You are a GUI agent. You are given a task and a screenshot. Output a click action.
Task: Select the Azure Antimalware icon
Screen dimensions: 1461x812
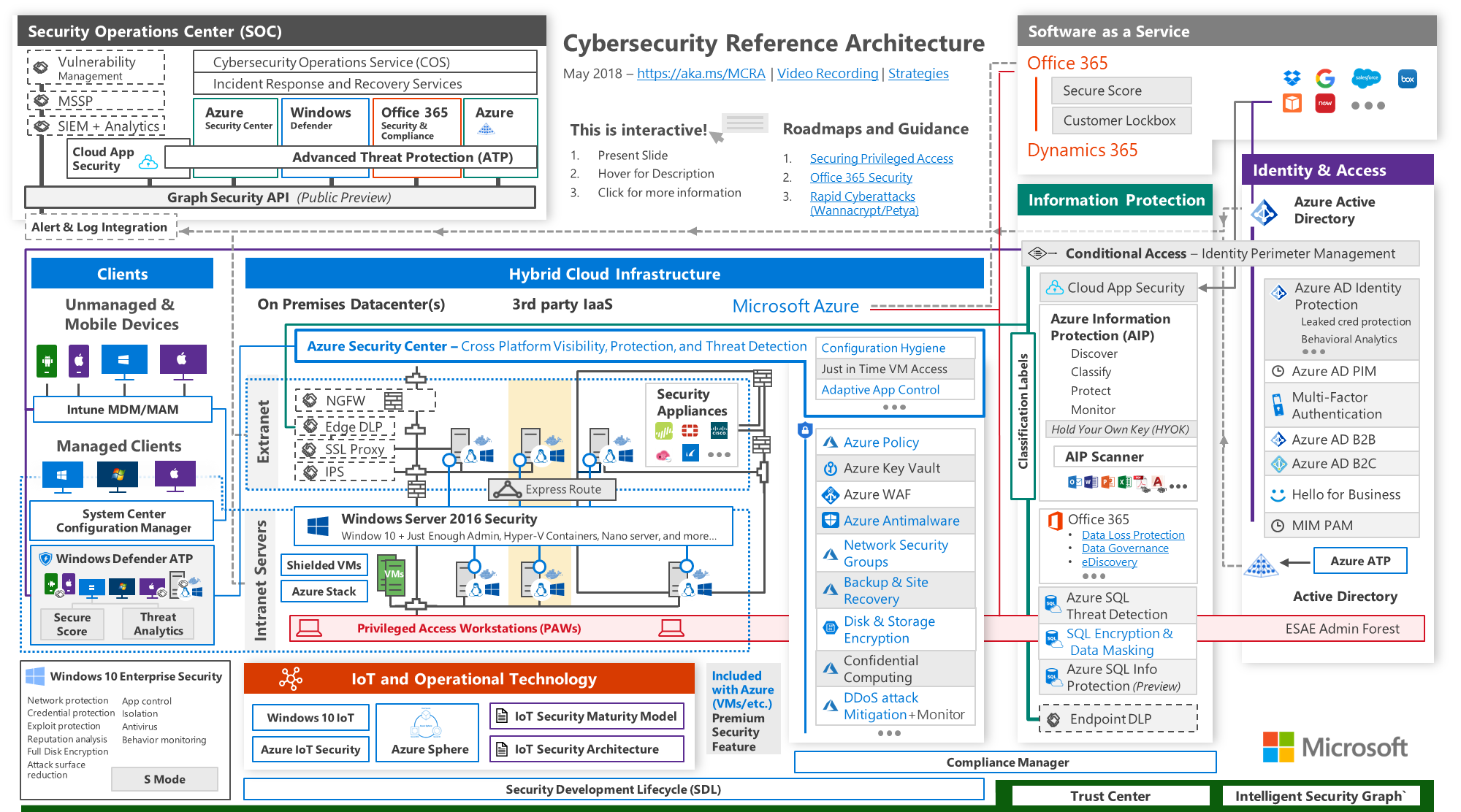pos(822,519)
